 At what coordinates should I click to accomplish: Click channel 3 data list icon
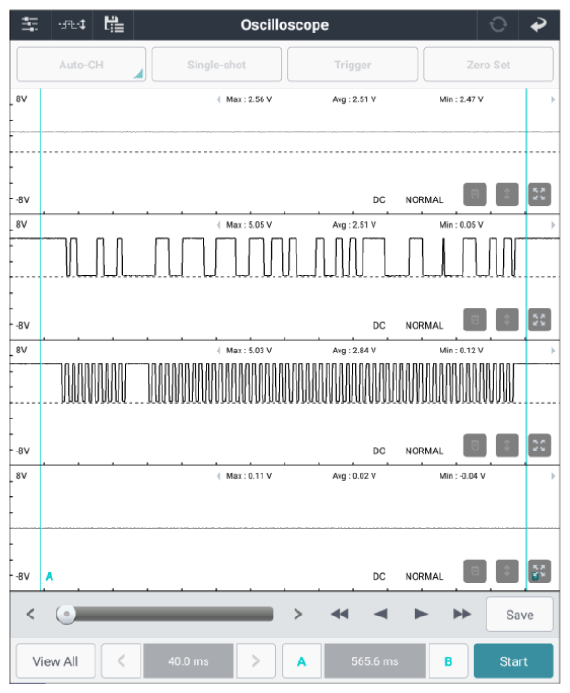[475, 445]
